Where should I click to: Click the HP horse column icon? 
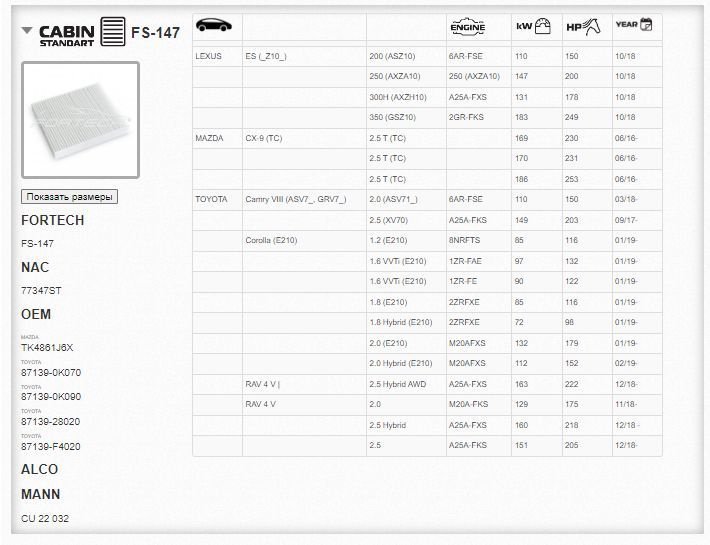(583, 27)
